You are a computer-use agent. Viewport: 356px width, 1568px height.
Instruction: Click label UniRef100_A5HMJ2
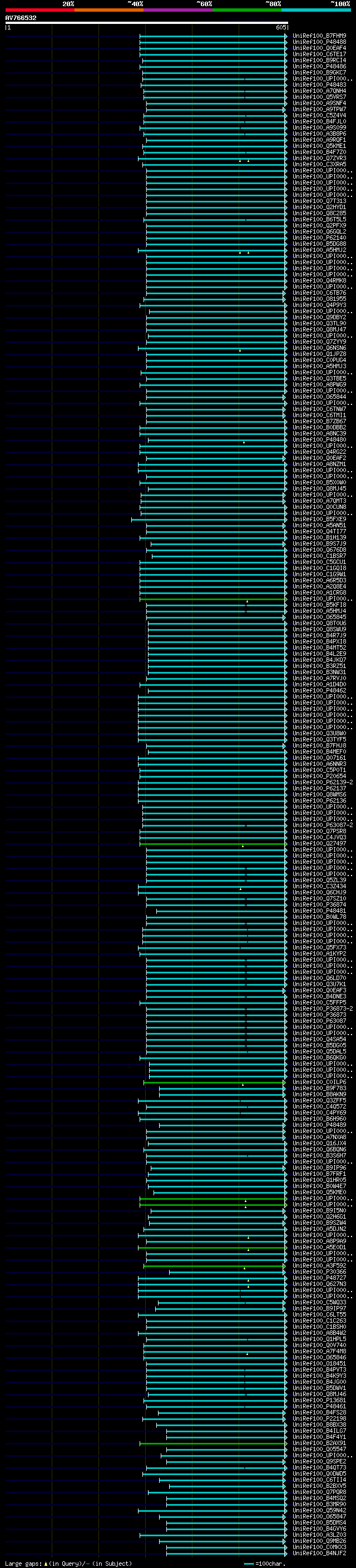pos(319,250)
